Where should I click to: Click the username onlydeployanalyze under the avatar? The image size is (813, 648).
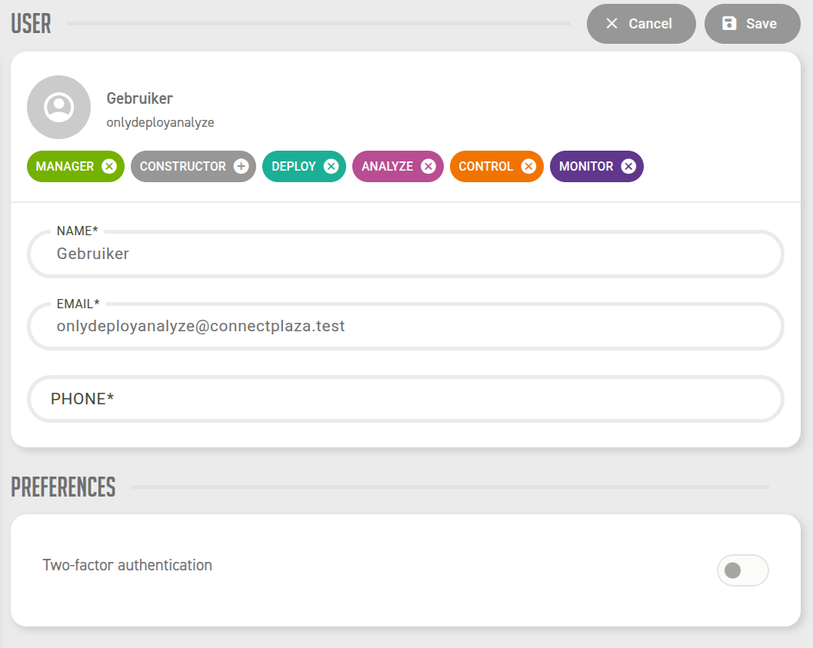(x=160, y=123)
